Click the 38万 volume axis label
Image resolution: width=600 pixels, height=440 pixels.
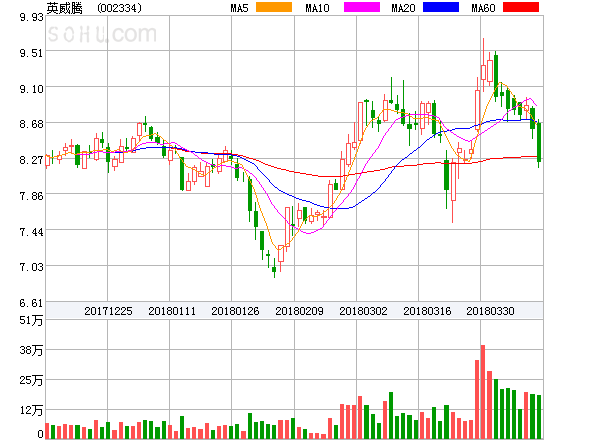(x=31, y=350)
